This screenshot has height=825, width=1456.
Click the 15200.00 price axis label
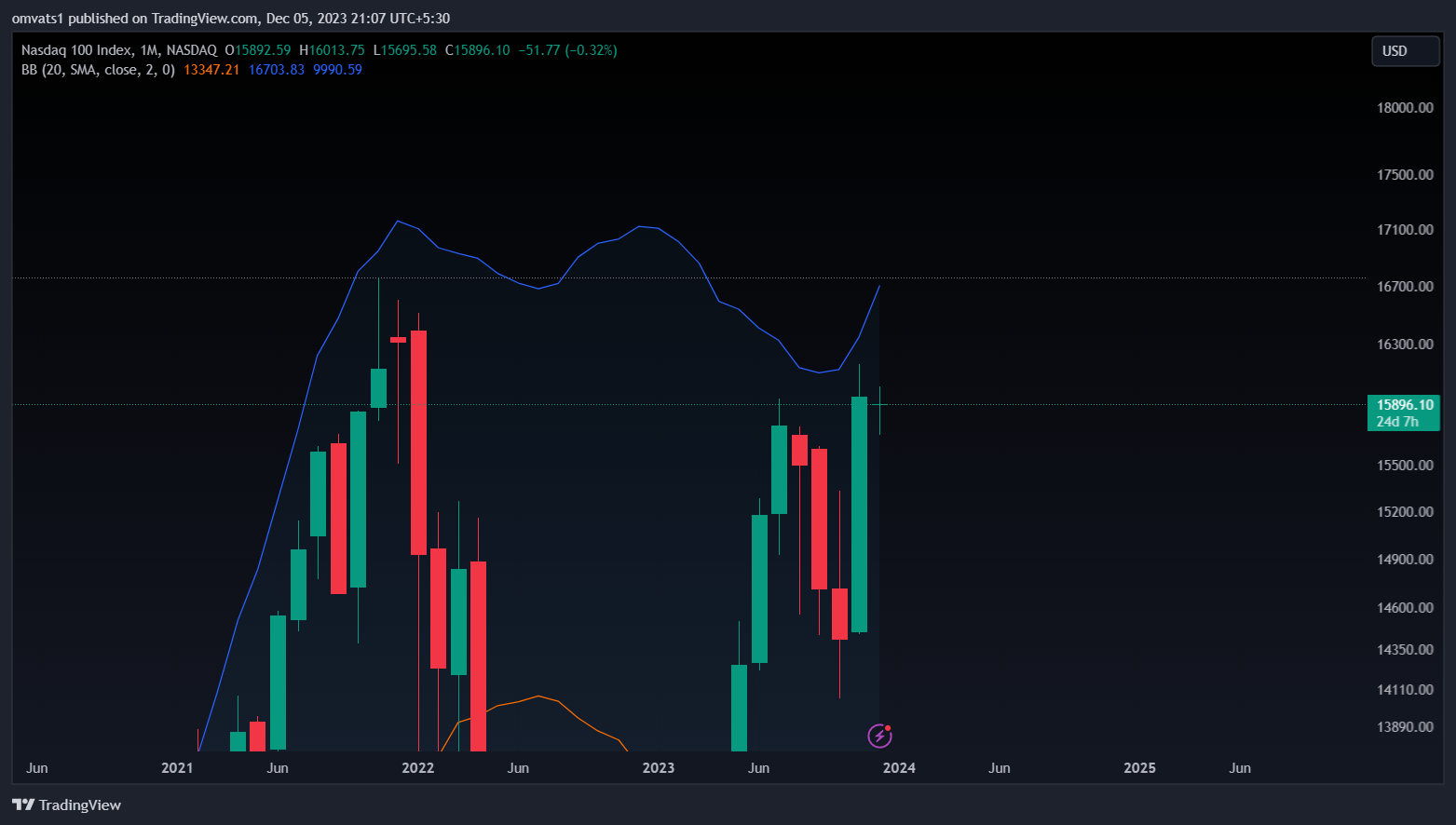(x=1405, y=512)
